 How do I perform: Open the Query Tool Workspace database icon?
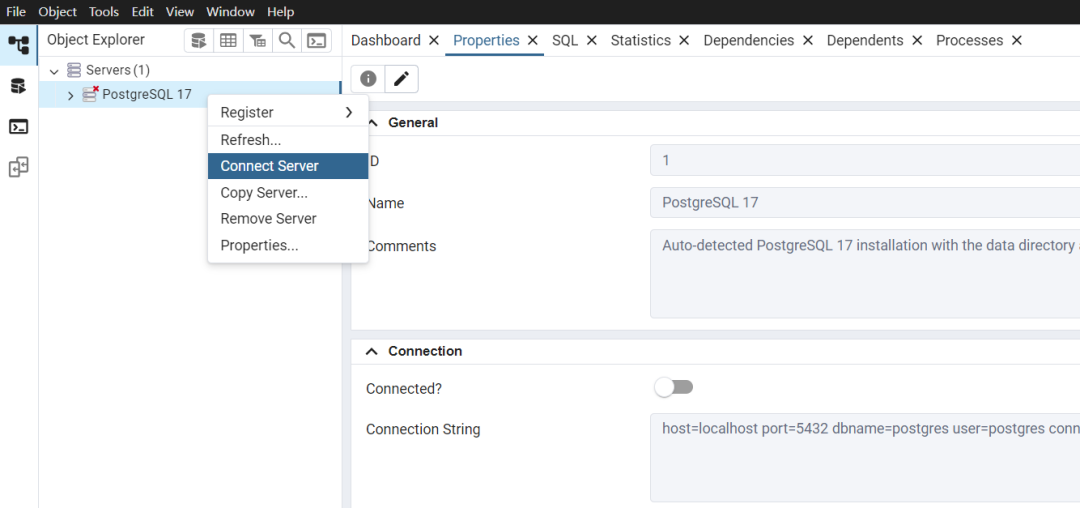(x=19, y=87)
